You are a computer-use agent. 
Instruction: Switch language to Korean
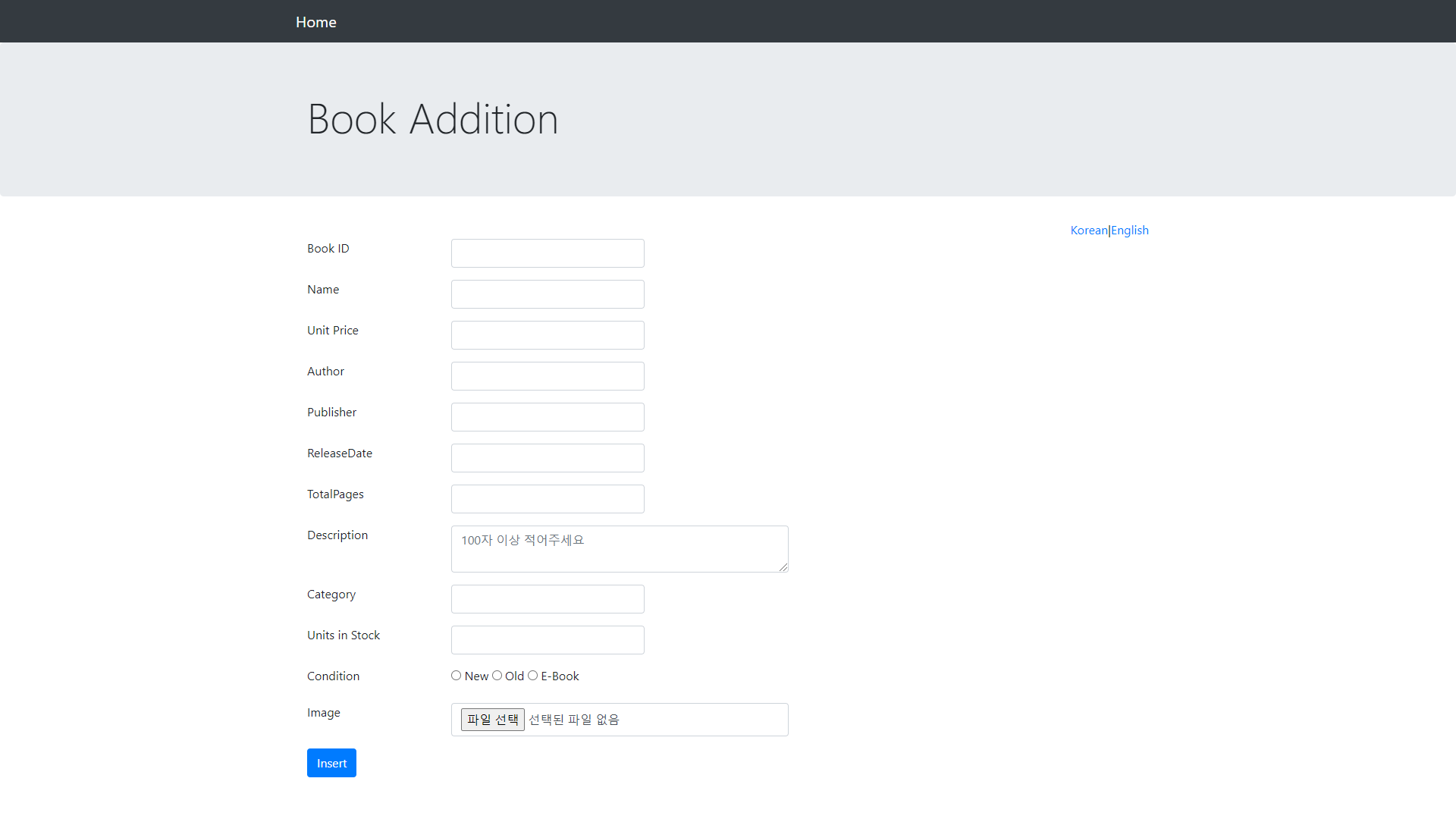point(1088,231)
